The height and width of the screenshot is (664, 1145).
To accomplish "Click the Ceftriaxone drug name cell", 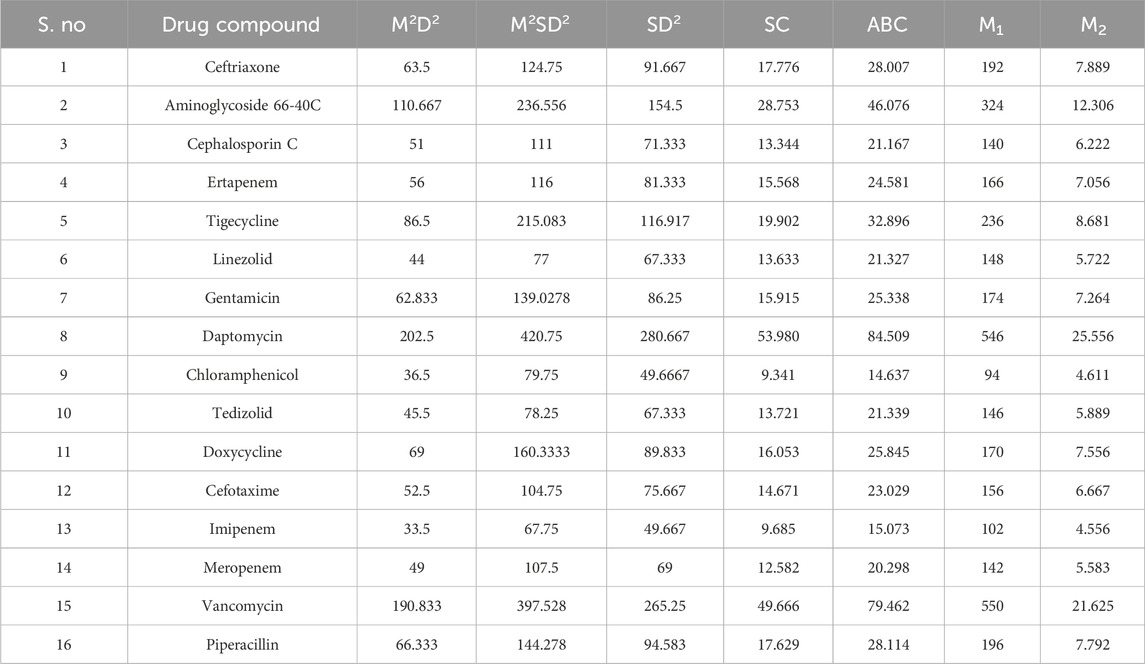I will [241, 67].
